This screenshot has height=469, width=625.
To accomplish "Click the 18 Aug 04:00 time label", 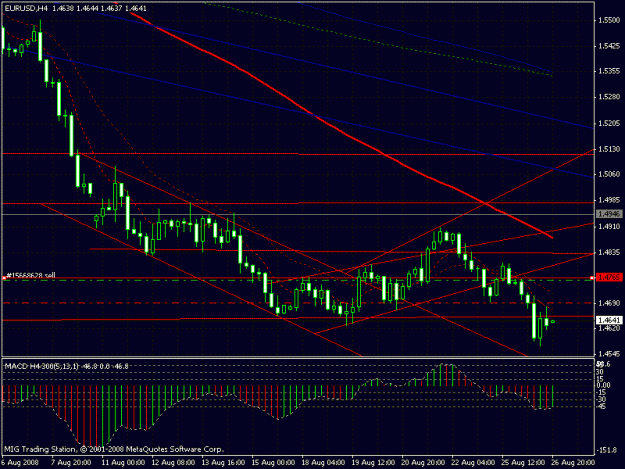I will 323,462.
